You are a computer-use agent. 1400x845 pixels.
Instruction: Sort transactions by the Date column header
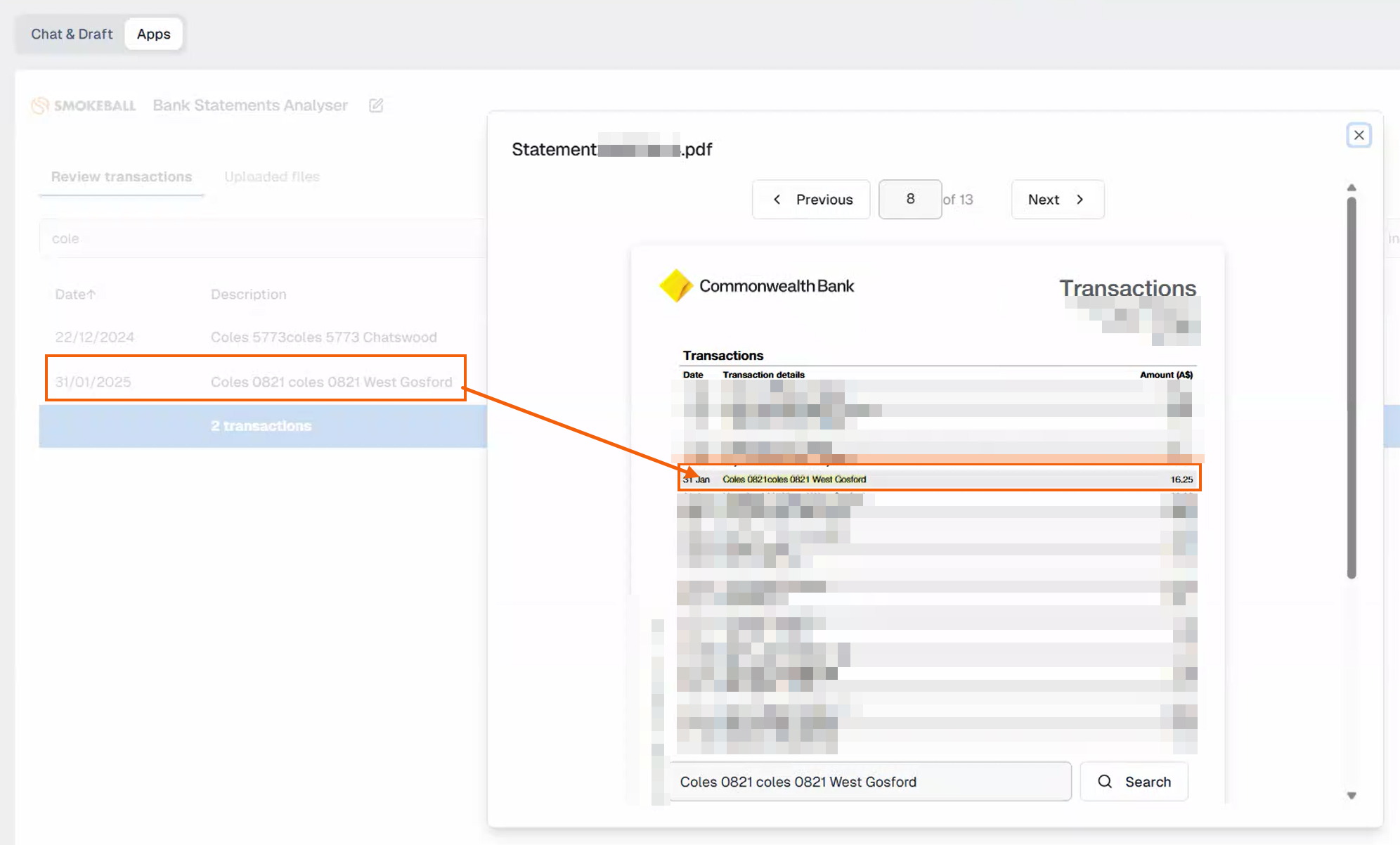[x=75, y=295]
